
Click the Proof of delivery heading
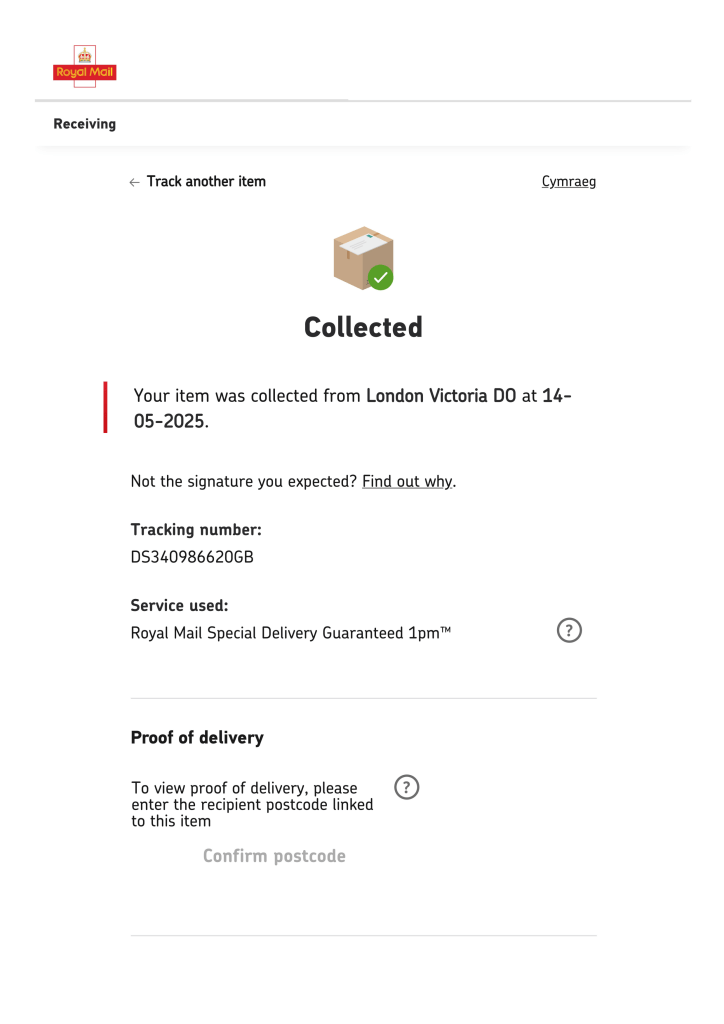[x=197, y=738]
